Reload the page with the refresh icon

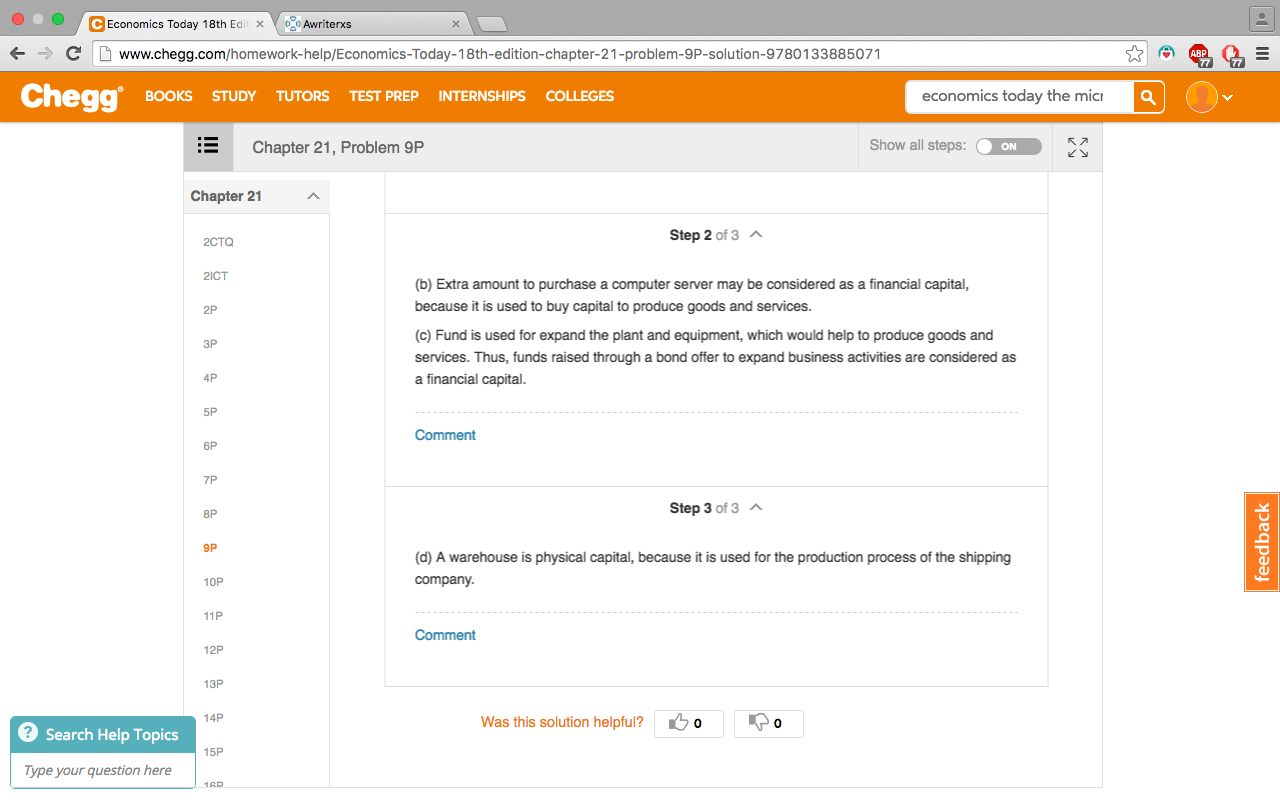pyautogui.click(x=73, y=54)
